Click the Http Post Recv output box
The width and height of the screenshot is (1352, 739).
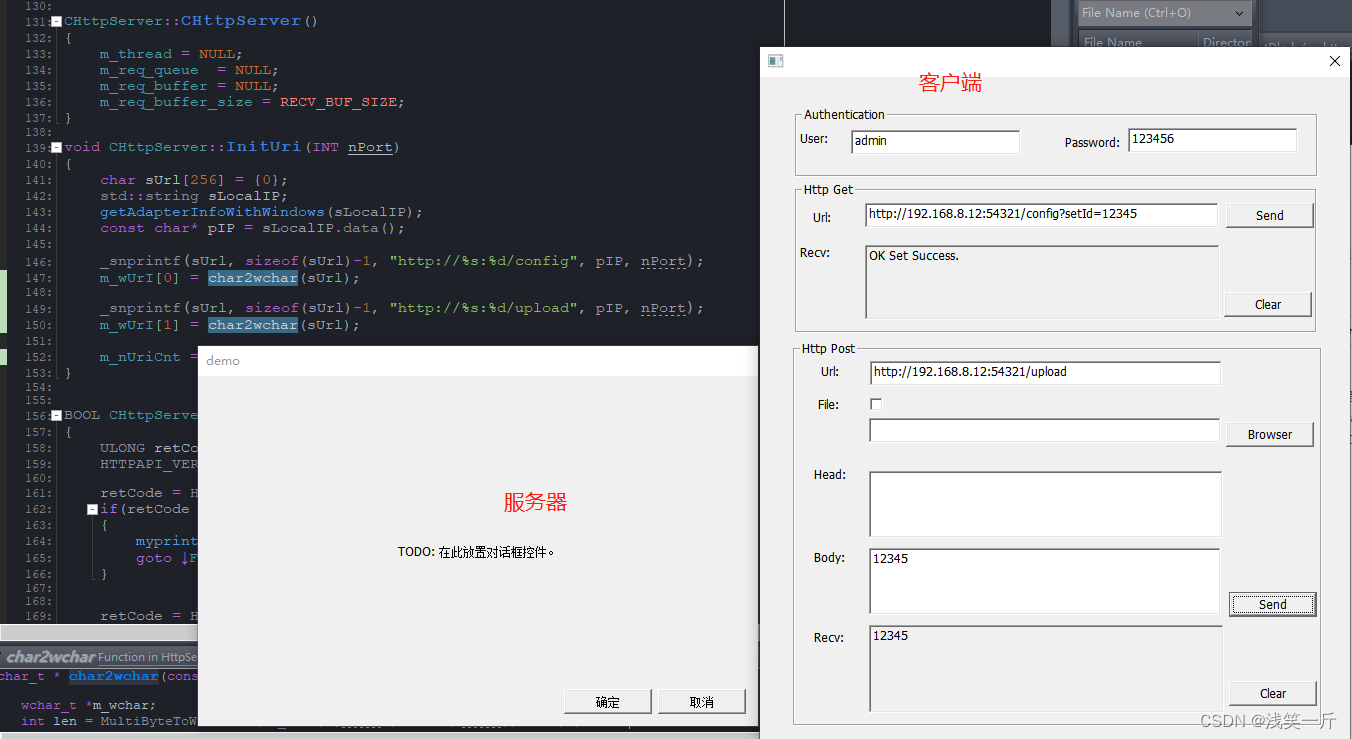coord(1046,668)
